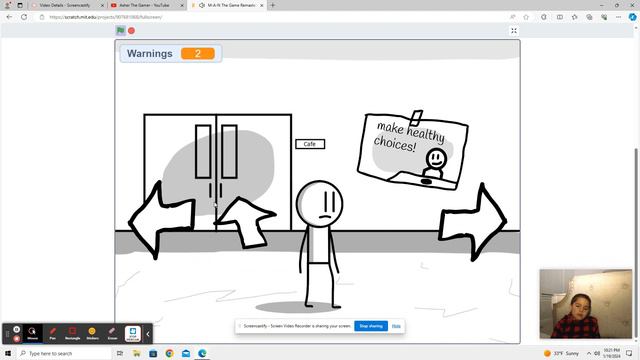Exit Scratch full screen mode
640x360 pixels.
point(514,31)
